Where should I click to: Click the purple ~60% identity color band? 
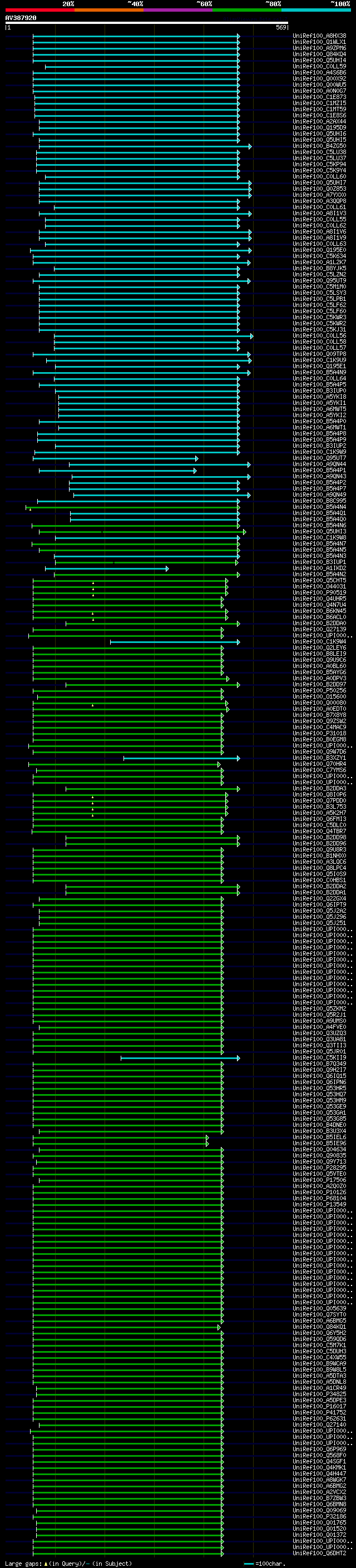coord(179,10)
